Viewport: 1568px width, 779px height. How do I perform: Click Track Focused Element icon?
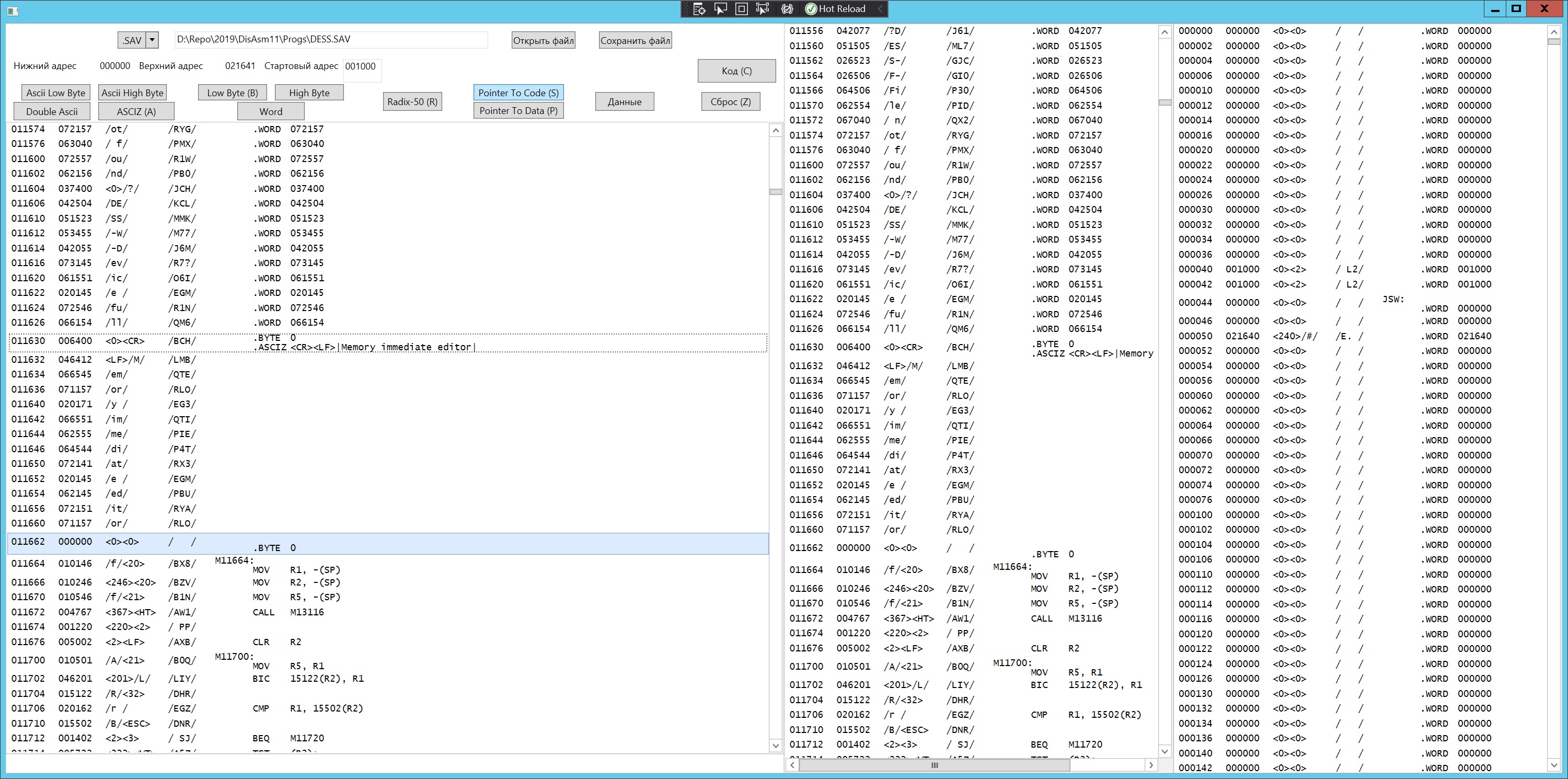pos(762,9)
